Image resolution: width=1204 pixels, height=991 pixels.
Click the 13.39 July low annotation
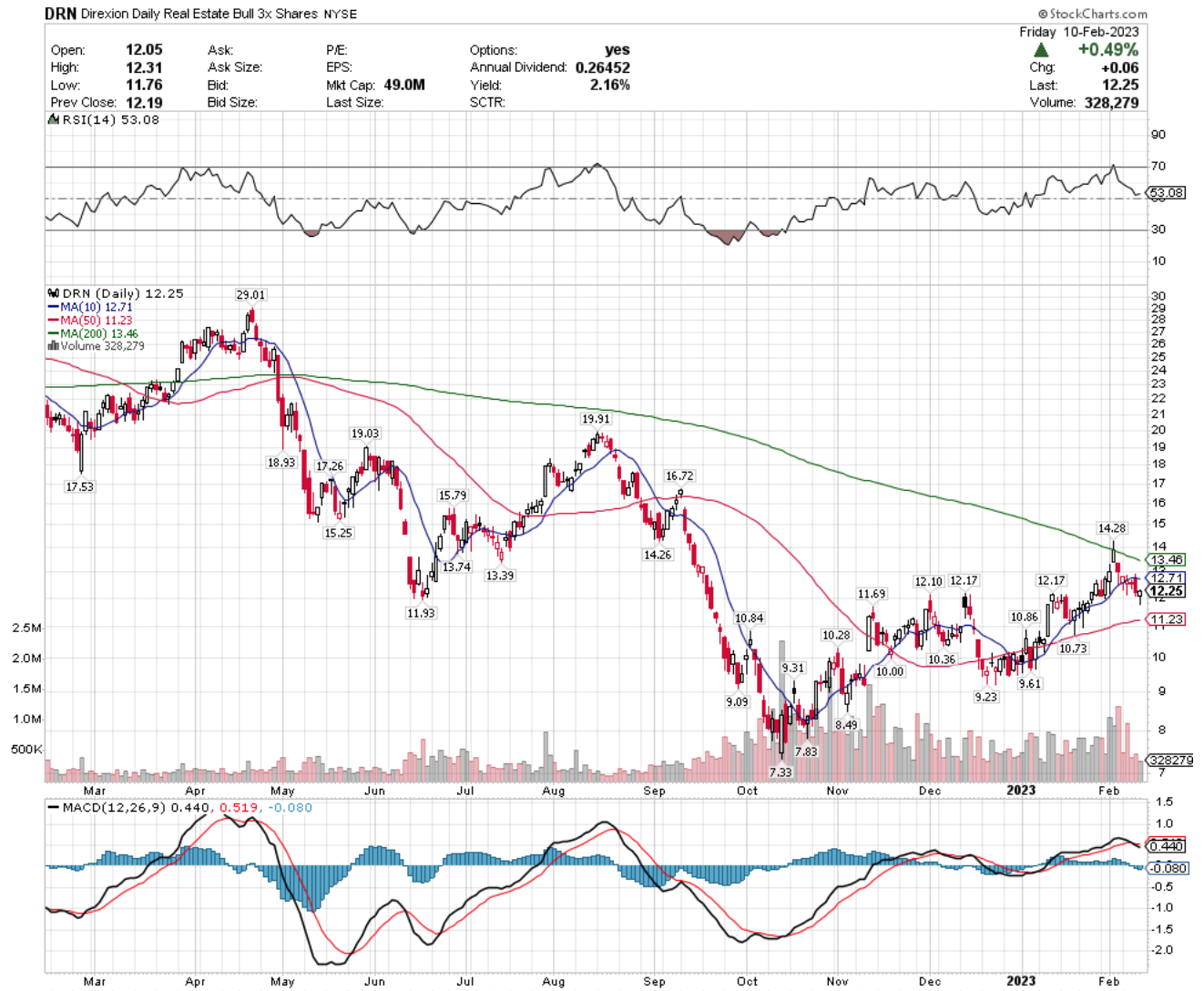pyautogui.click(x=499, y=576)
